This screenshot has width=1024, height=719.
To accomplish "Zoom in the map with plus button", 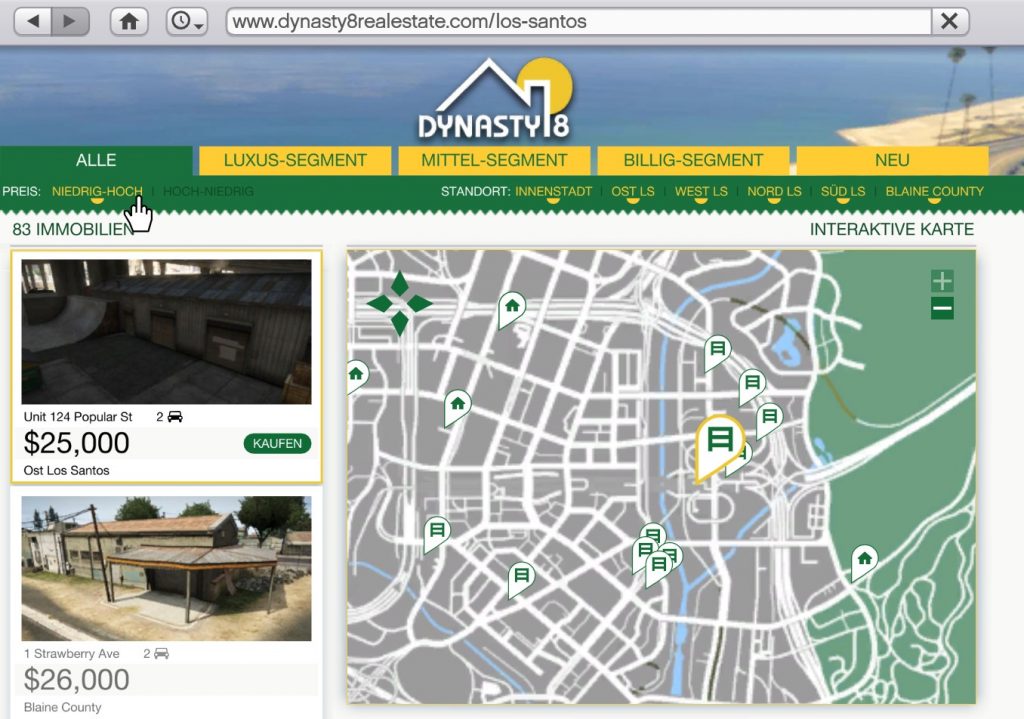I will click(x=942, y=281).
